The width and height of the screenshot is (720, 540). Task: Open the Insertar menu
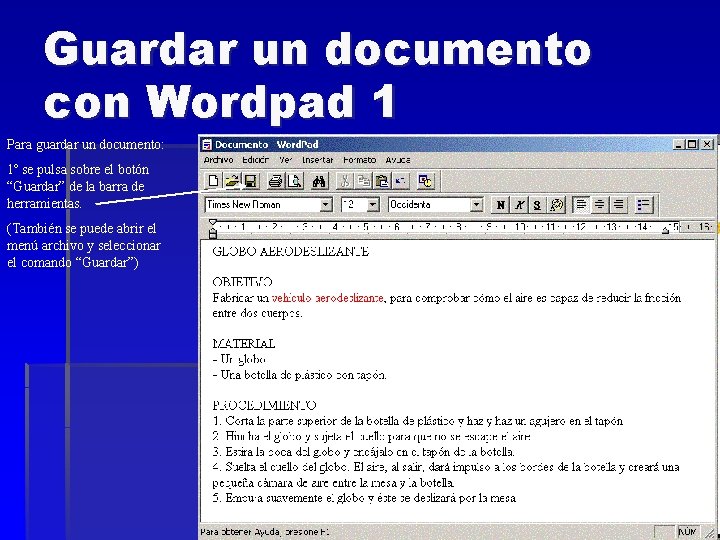coord(318,160)
